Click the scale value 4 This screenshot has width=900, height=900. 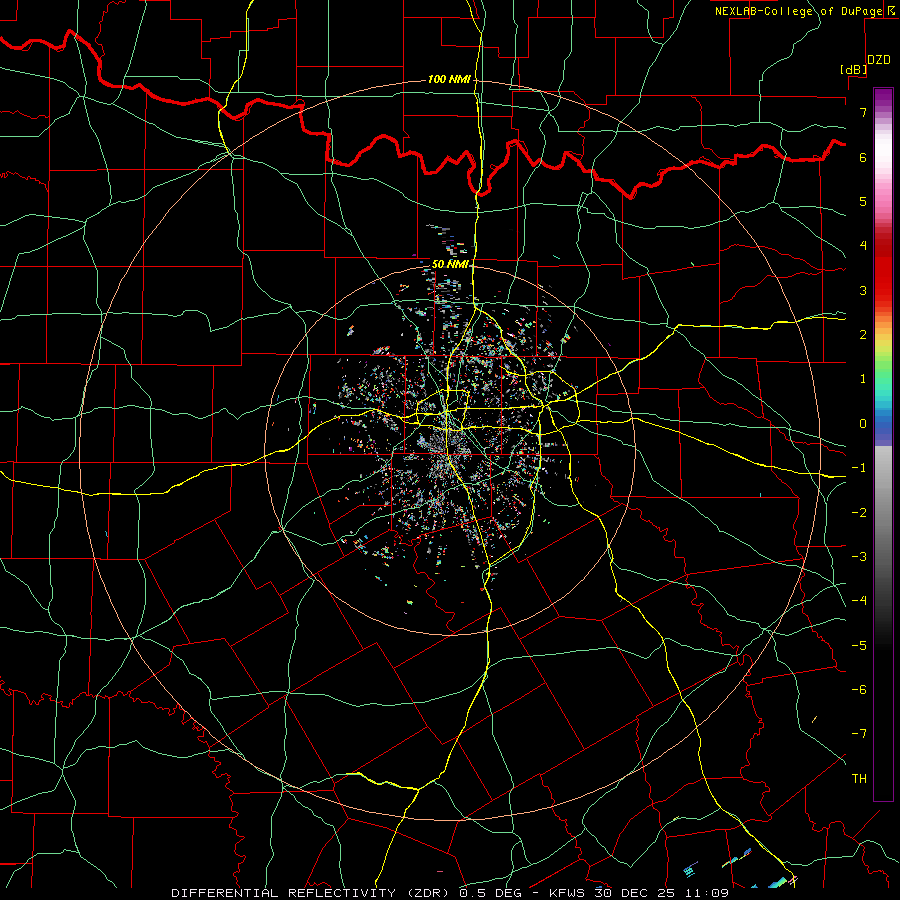pos(863,246)
